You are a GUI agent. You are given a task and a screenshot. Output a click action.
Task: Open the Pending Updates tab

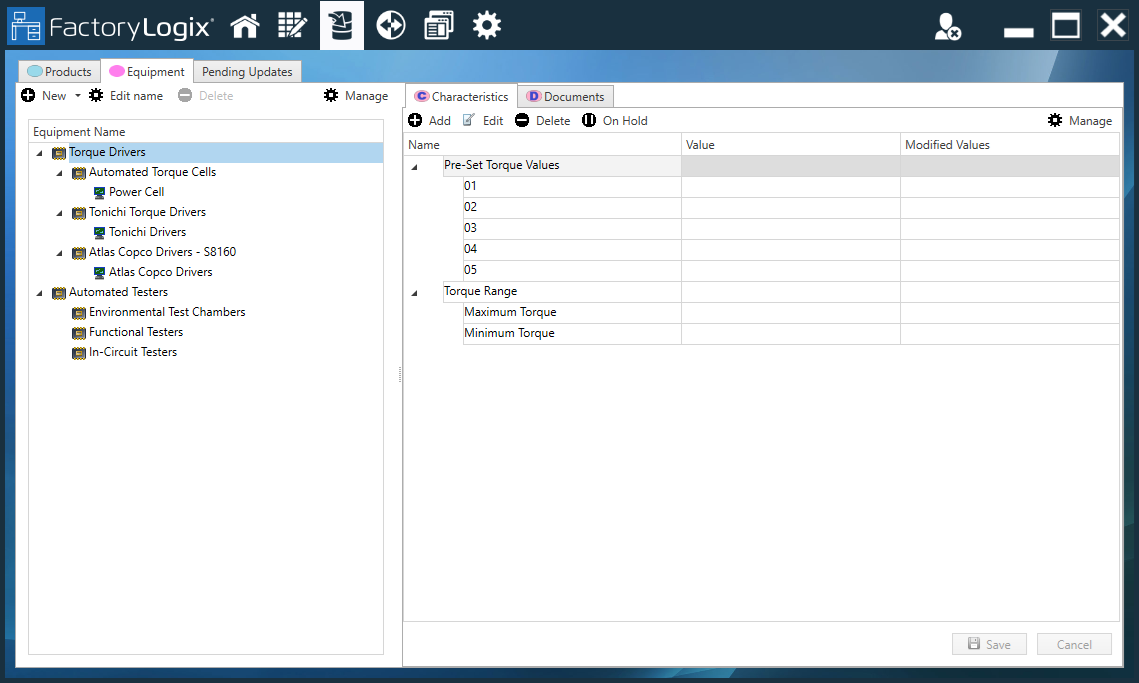pyautogui.click(x=247, y=71)
